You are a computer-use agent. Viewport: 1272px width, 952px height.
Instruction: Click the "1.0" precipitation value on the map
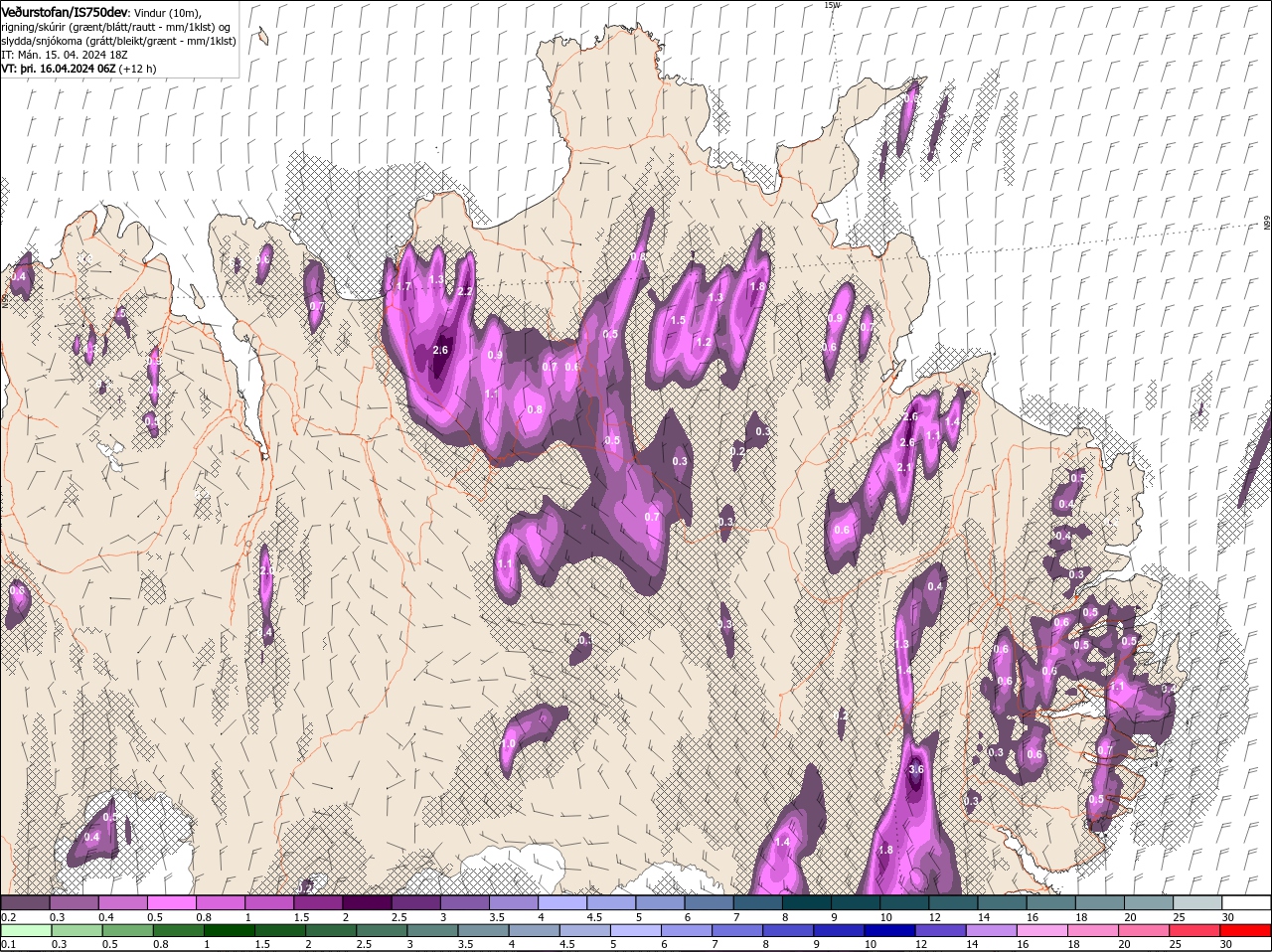[x=509, y=744]
